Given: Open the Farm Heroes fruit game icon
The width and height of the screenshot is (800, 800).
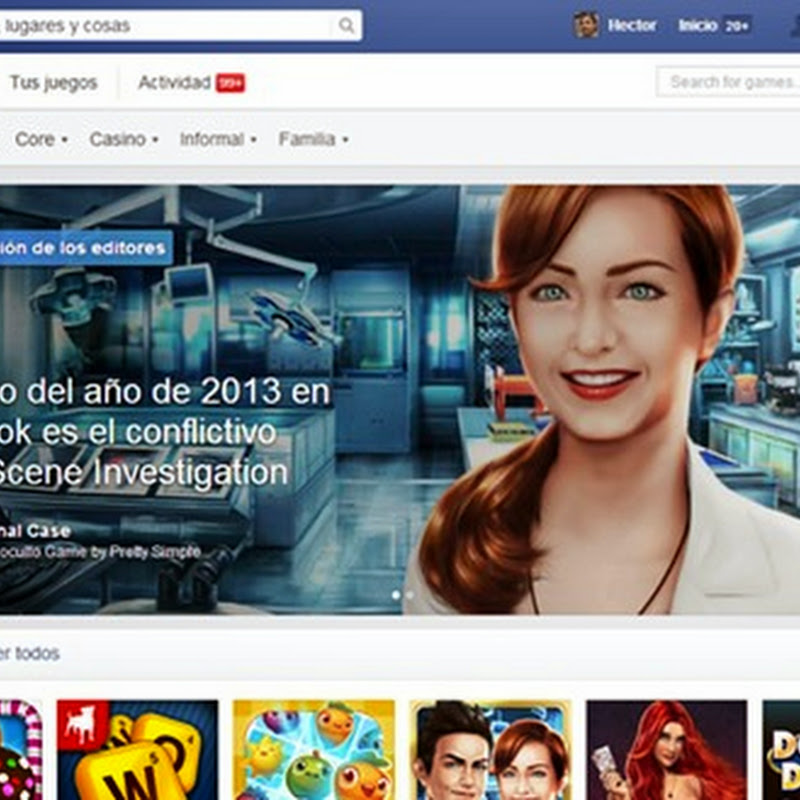Looking at the screenshot, I should 314,750.
